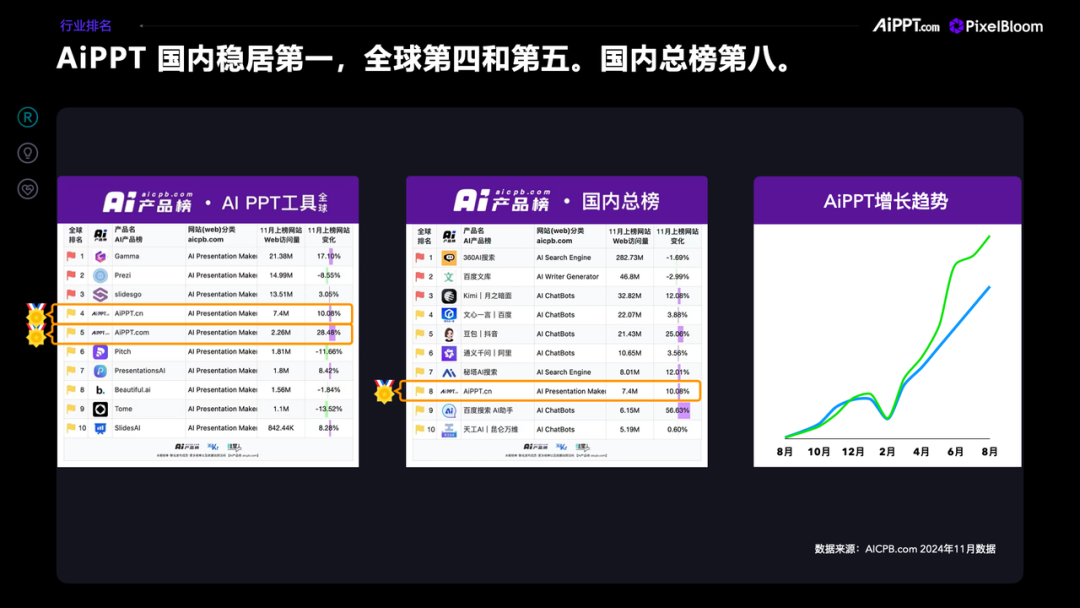Click the red flag beside Gamma rank 1
This screenshot has height=608, width=1080.
click(x=71, y=256)
